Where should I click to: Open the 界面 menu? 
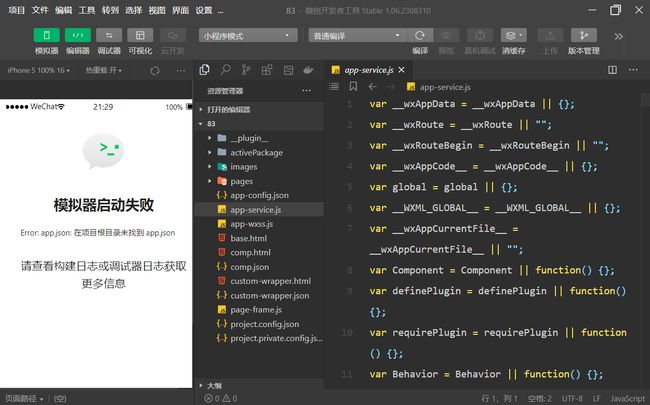point(180,10)
